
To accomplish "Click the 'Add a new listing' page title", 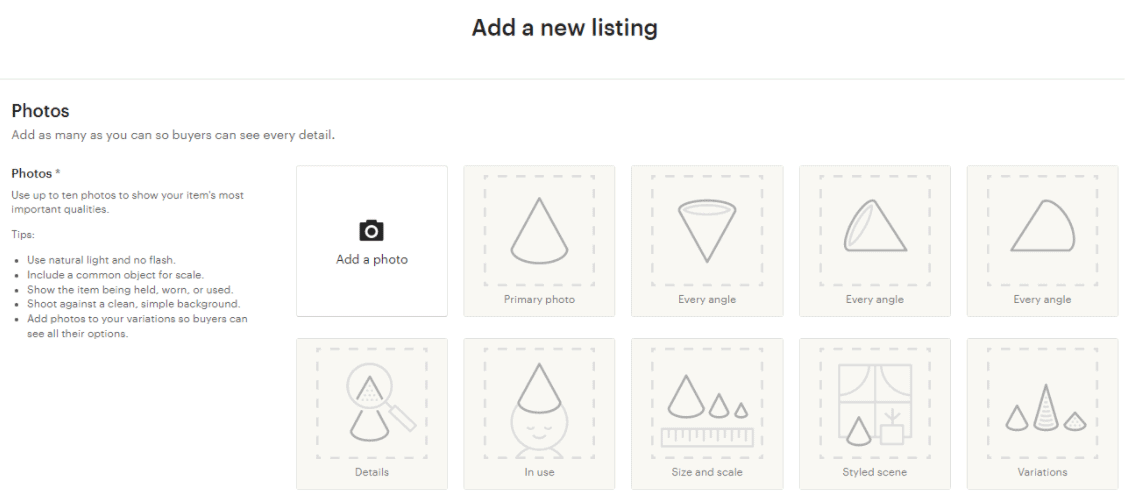I will [x=565, y=27].
